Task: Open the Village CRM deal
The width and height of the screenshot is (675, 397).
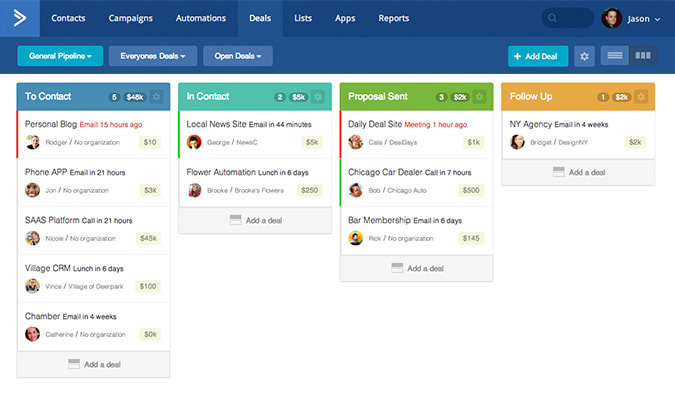Action: tap(47, 268)
